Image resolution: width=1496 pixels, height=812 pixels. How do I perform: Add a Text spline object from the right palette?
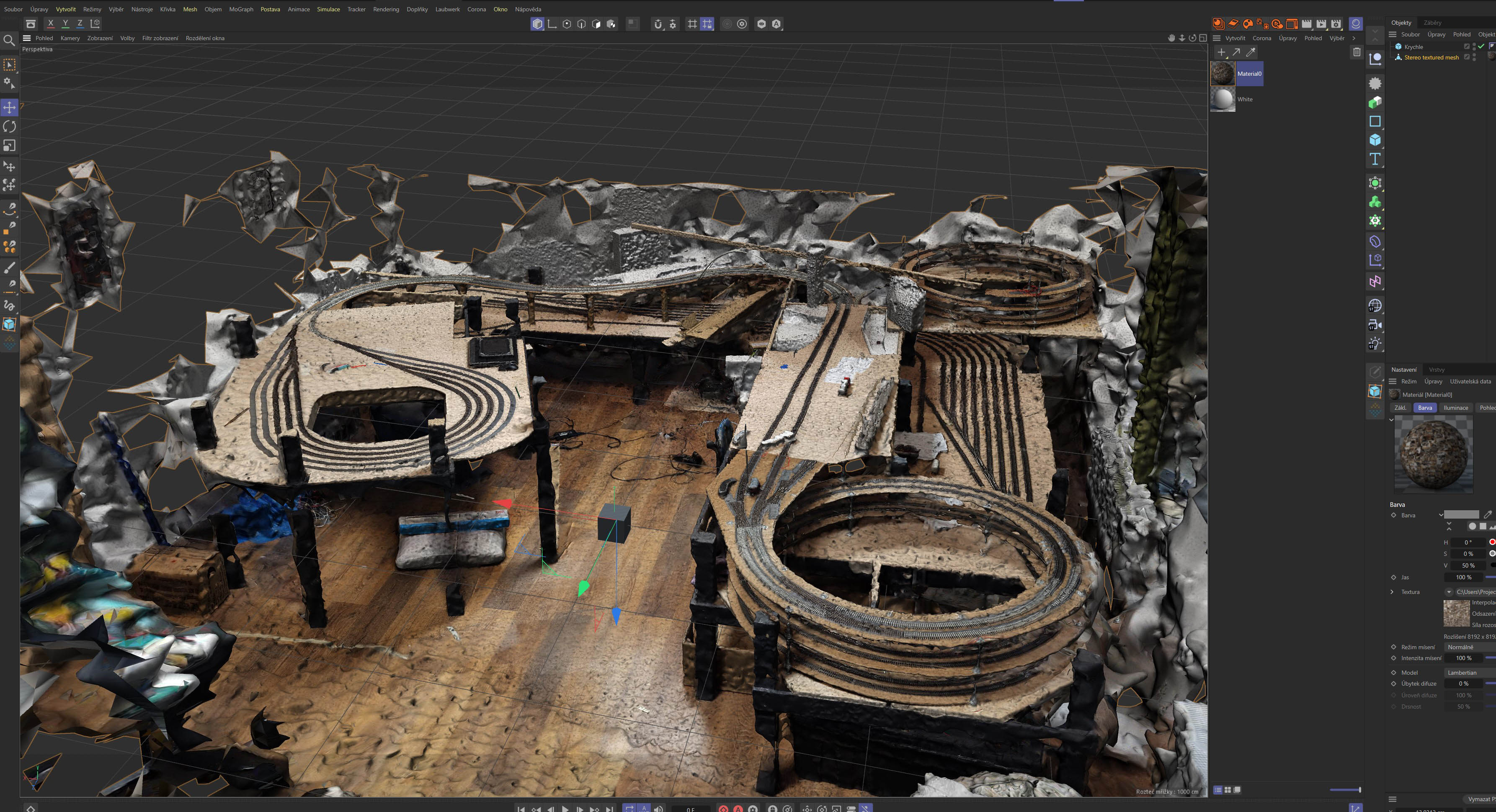[1375, 159]
